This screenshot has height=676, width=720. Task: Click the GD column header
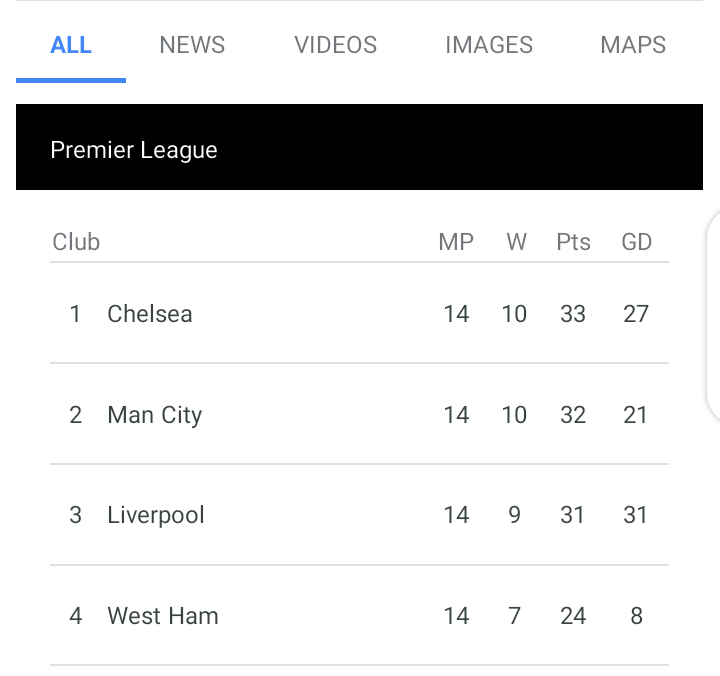pos(636,242)
